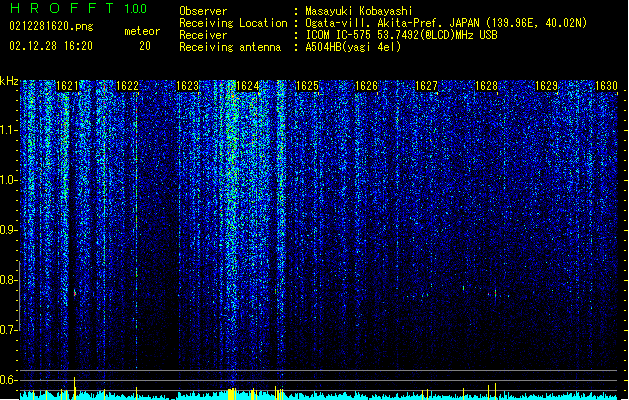This screenshot has width=629, height=400.
Task: Click the 0.9 kHz axis label
Action: [9, 230]
